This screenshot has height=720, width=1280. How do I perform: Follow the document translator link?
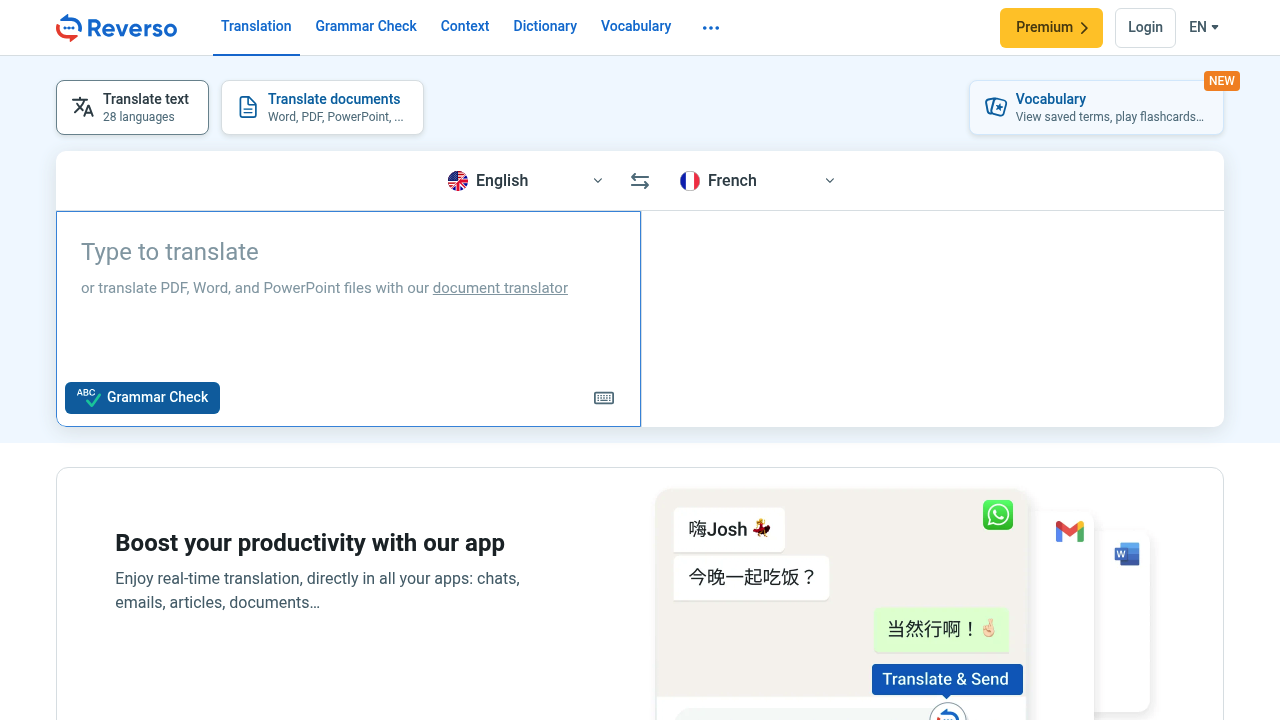coord(500,288)
